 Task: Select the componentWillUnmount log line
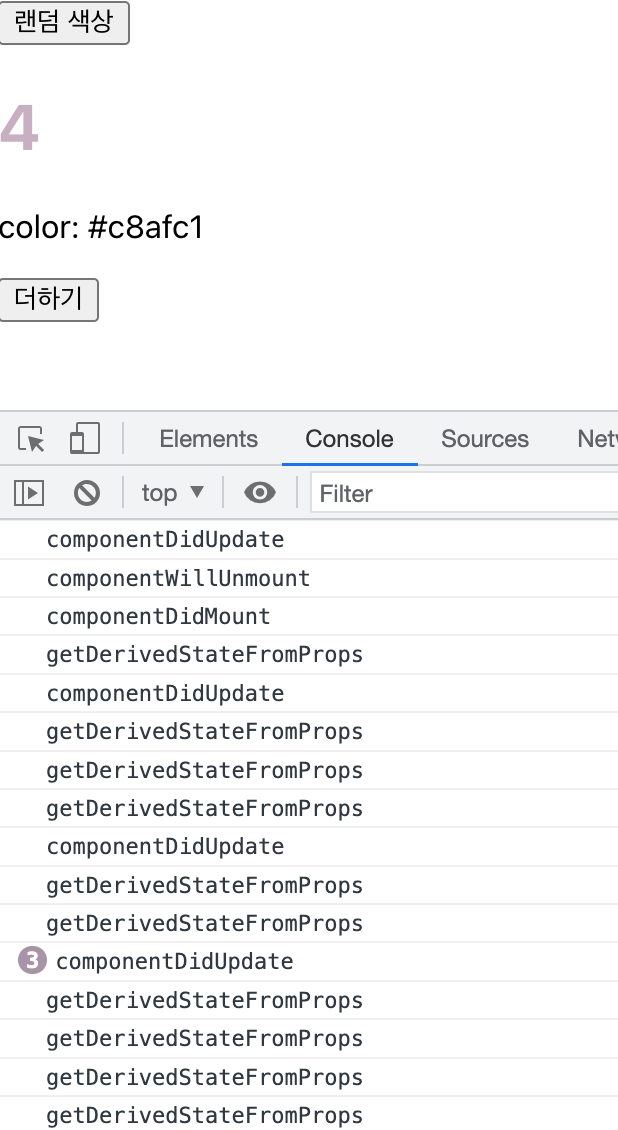(309, 578)
